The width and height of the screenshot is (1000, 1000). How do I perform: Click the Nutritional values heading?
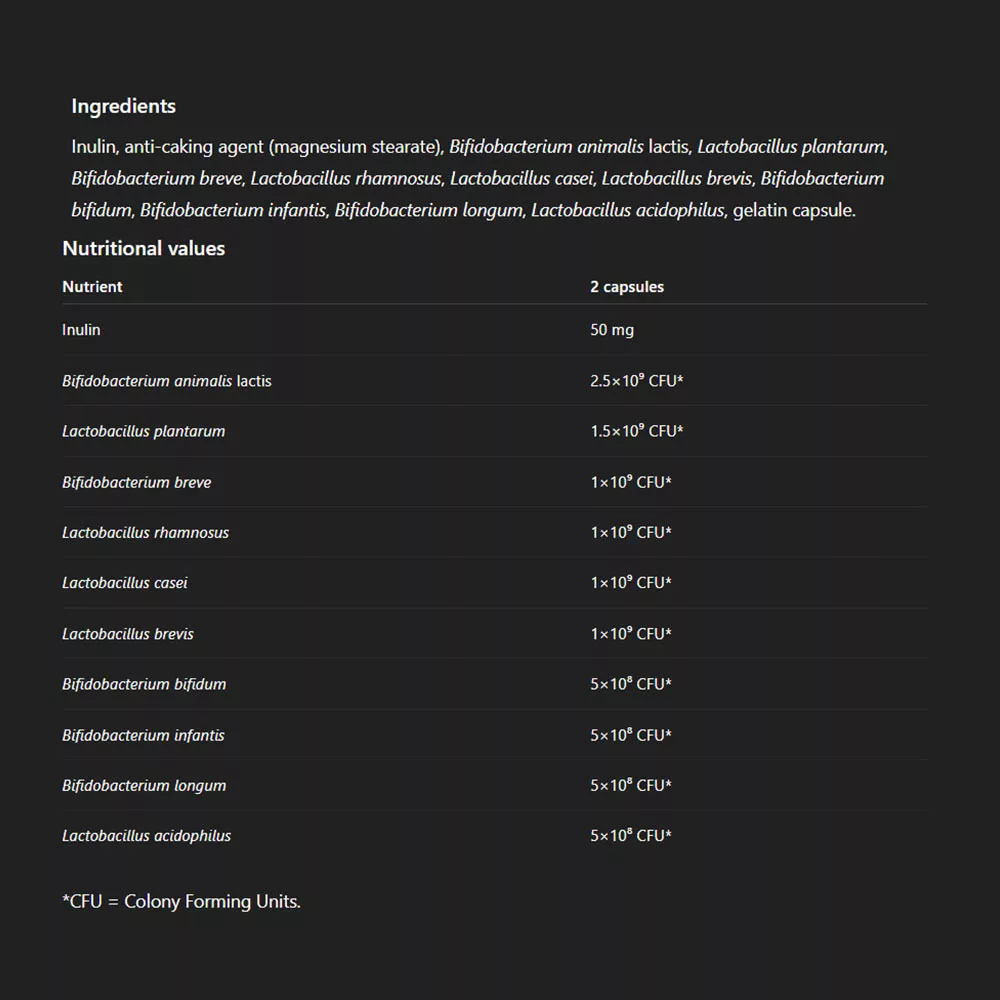click(143, 248)
